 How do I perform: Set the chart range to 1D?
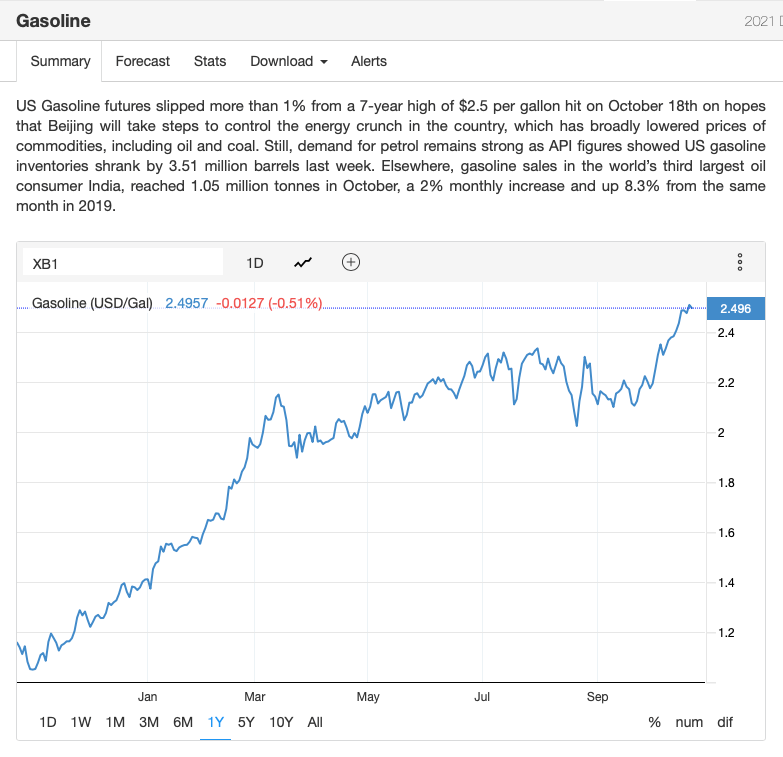coord(48,722)
